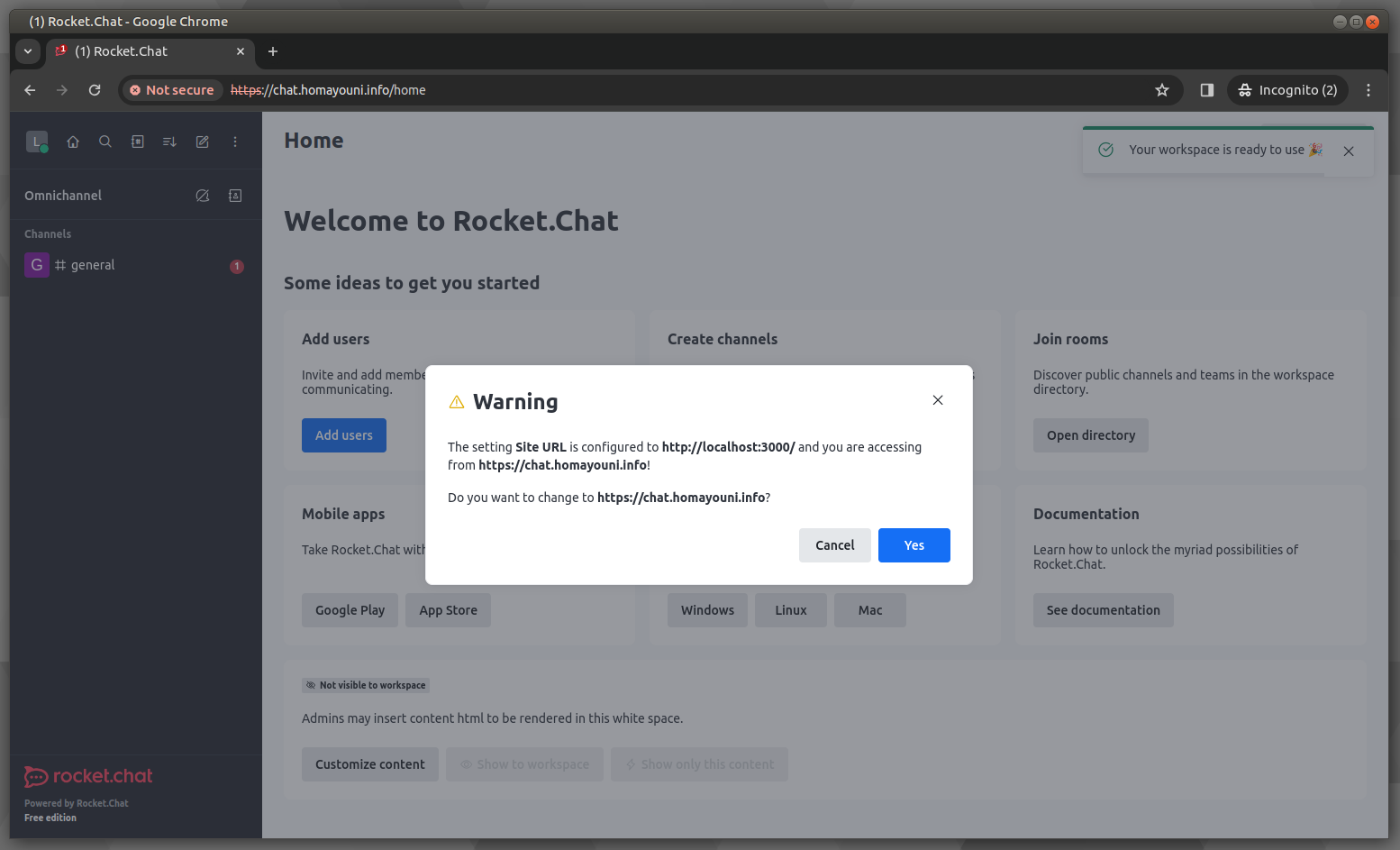Screen dimensions: 1400x850
Task: Go to Home via sidebar house icon
Action: pyautogui.click(x=73, y=142)
